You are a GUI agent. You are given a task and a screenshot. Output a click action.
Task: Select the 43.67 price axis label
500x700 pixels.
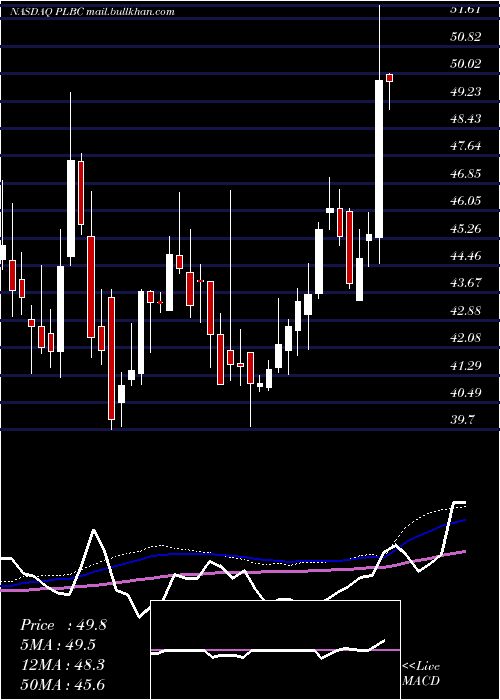(x=466, y=283)
